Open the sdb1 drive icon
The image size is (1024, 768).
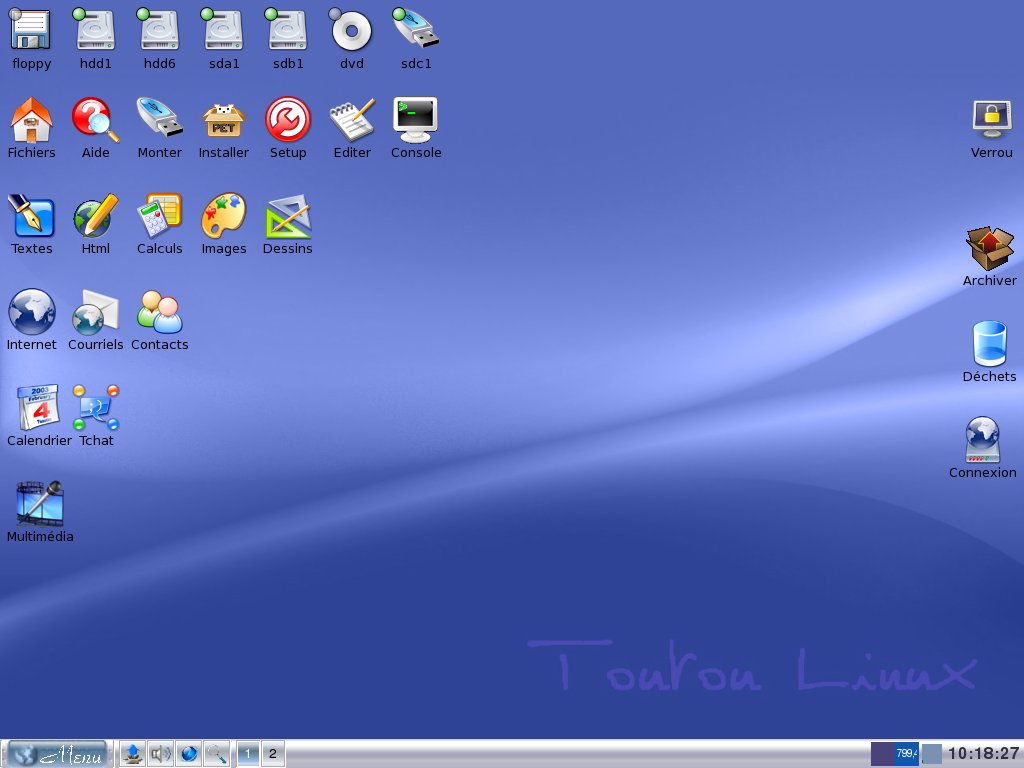click(287, 30)
